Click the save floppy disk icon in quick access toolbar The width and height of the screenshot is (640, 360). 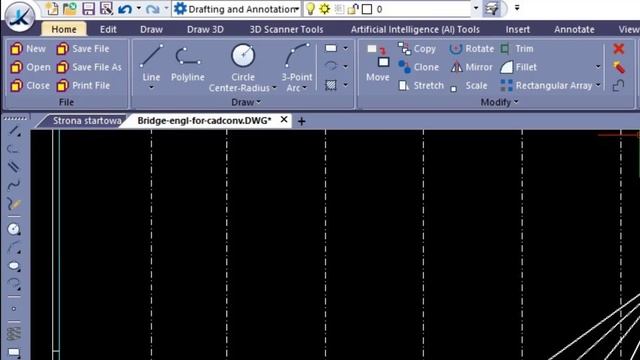[x=88, y=9]
